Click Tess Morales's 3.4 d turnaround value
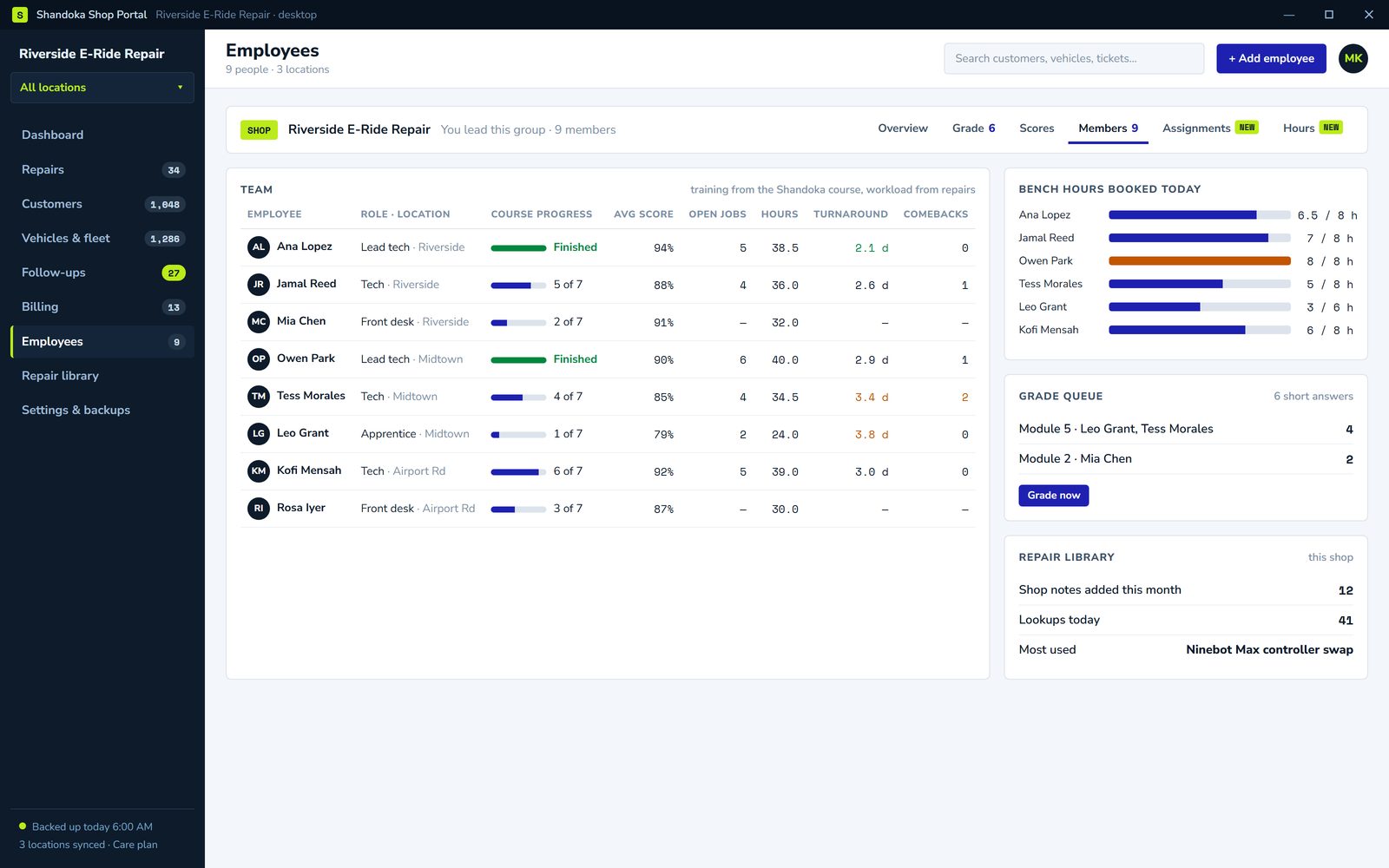 coord(872,398)
